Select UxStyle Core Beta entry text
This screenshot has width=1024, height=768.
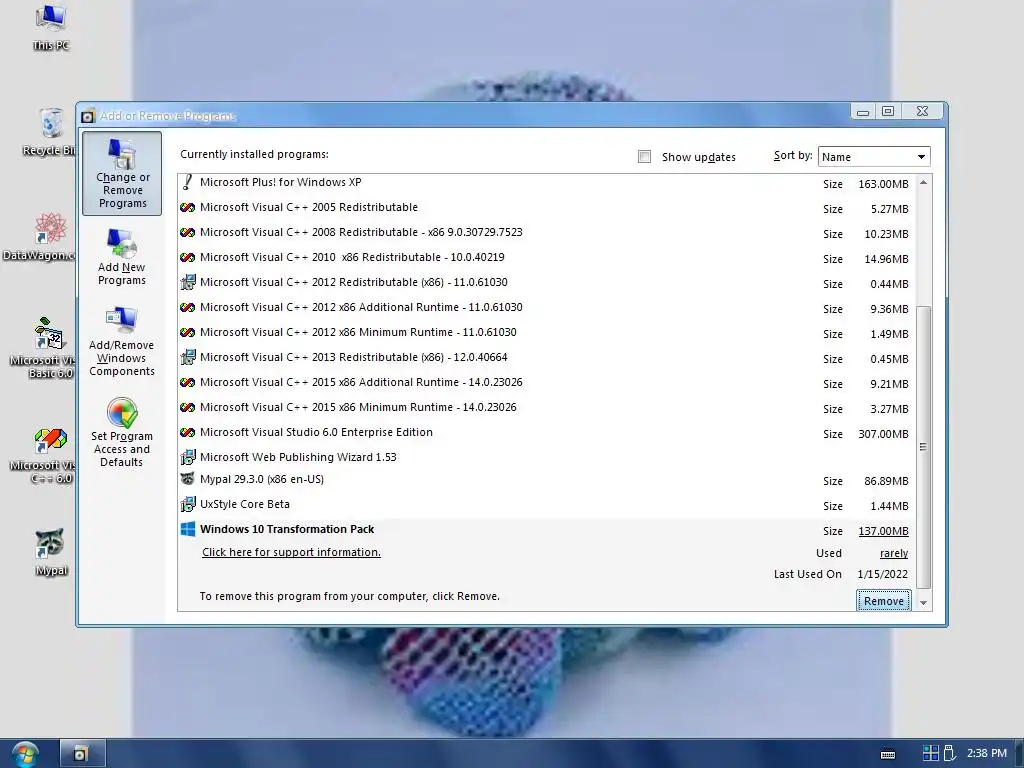pyautogui.click(x=245, y=504)
